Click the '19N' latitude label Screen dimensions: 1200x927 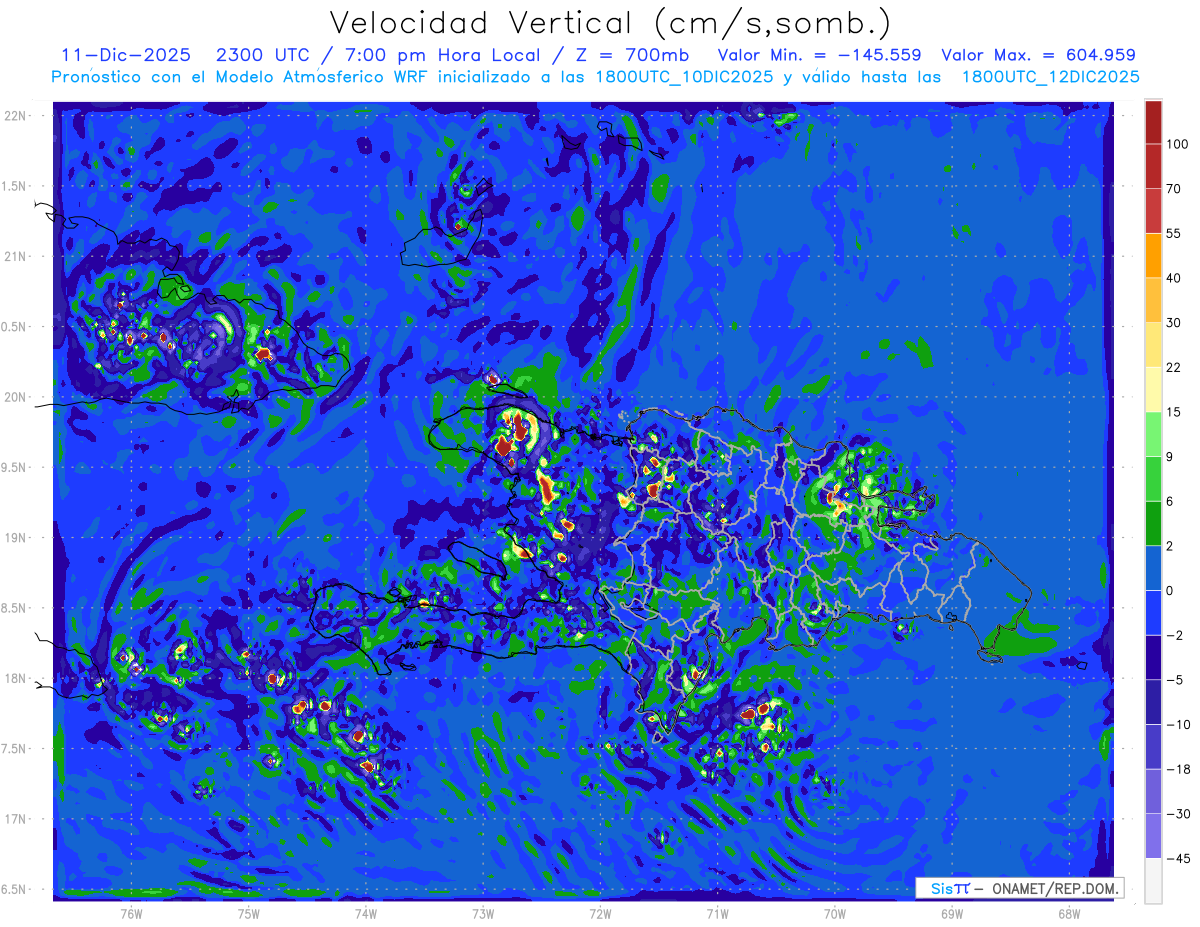pyautogui.click(x=16, y=537)
